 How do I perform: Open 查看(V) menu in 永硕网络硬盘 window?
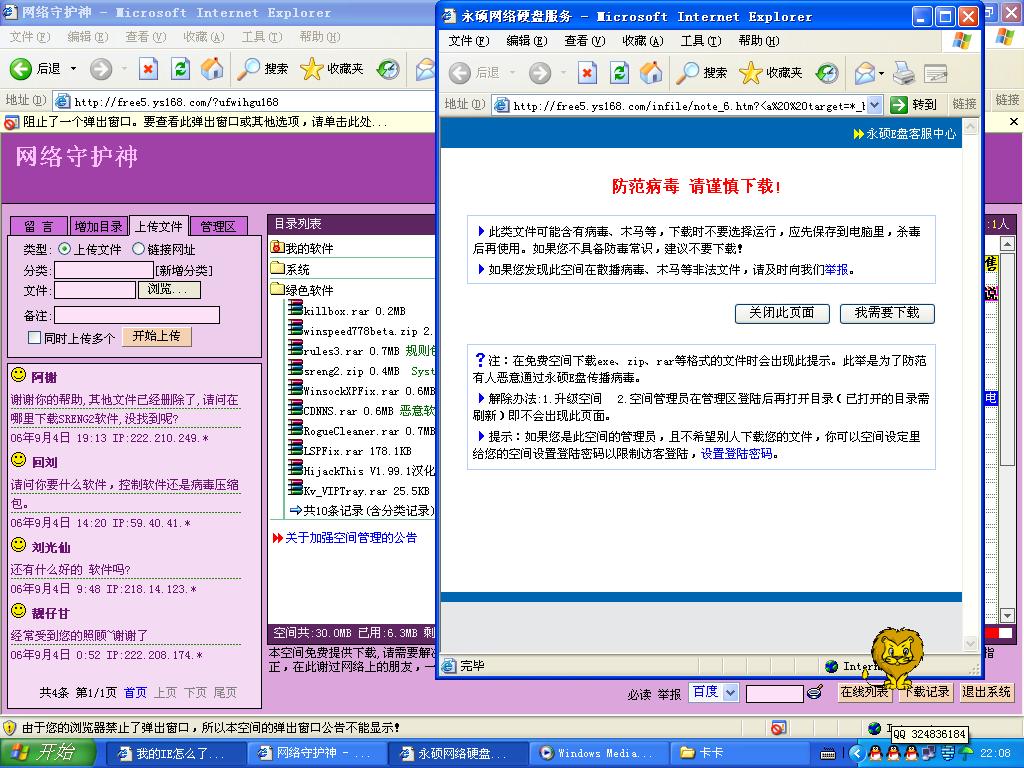pos(584,40)
